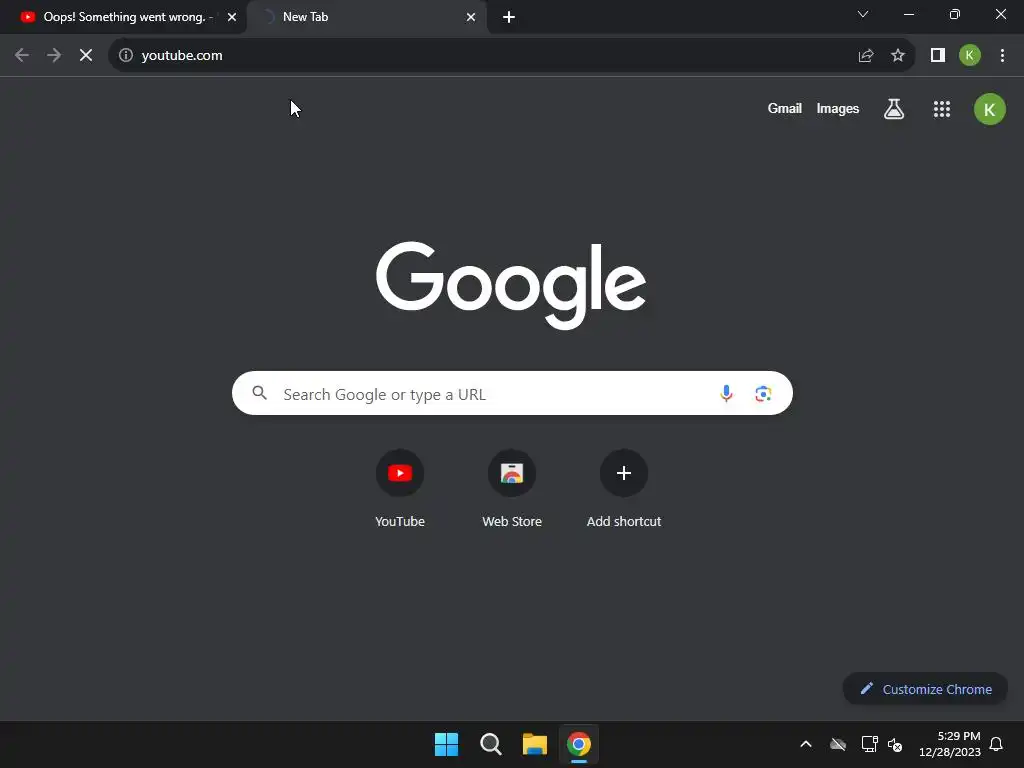Open notifications bell icon
This screenshot has height=768, width=1024.
[x=997, y=744]
